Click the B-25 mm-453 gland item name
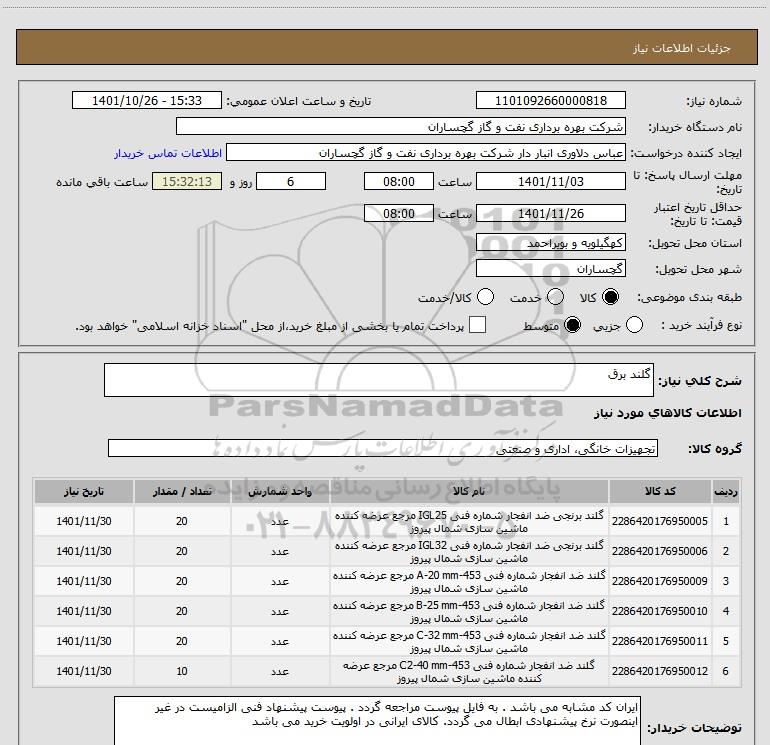The height and width of the screenshot is (745, 770). (469, 612)
